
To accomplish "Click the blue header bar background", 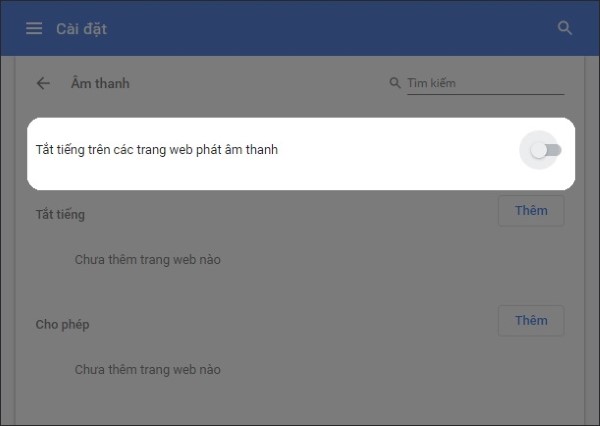I will [306, 28].
